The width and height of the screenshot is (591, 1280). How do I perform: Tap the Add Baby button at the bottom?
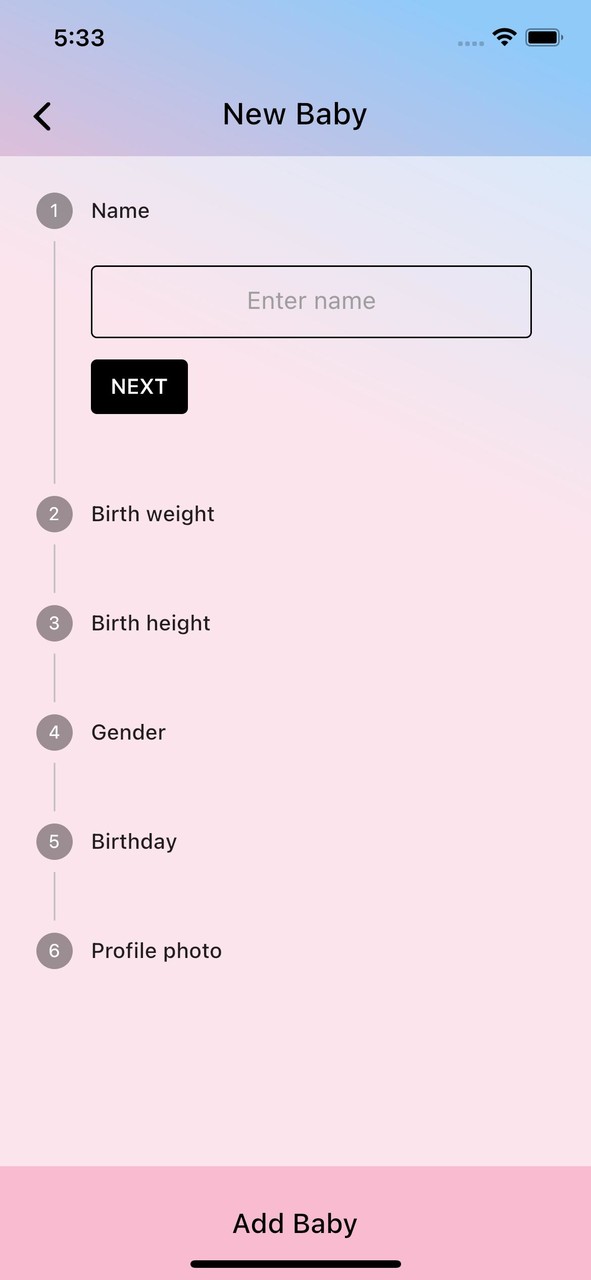(x=295, y=1223)
